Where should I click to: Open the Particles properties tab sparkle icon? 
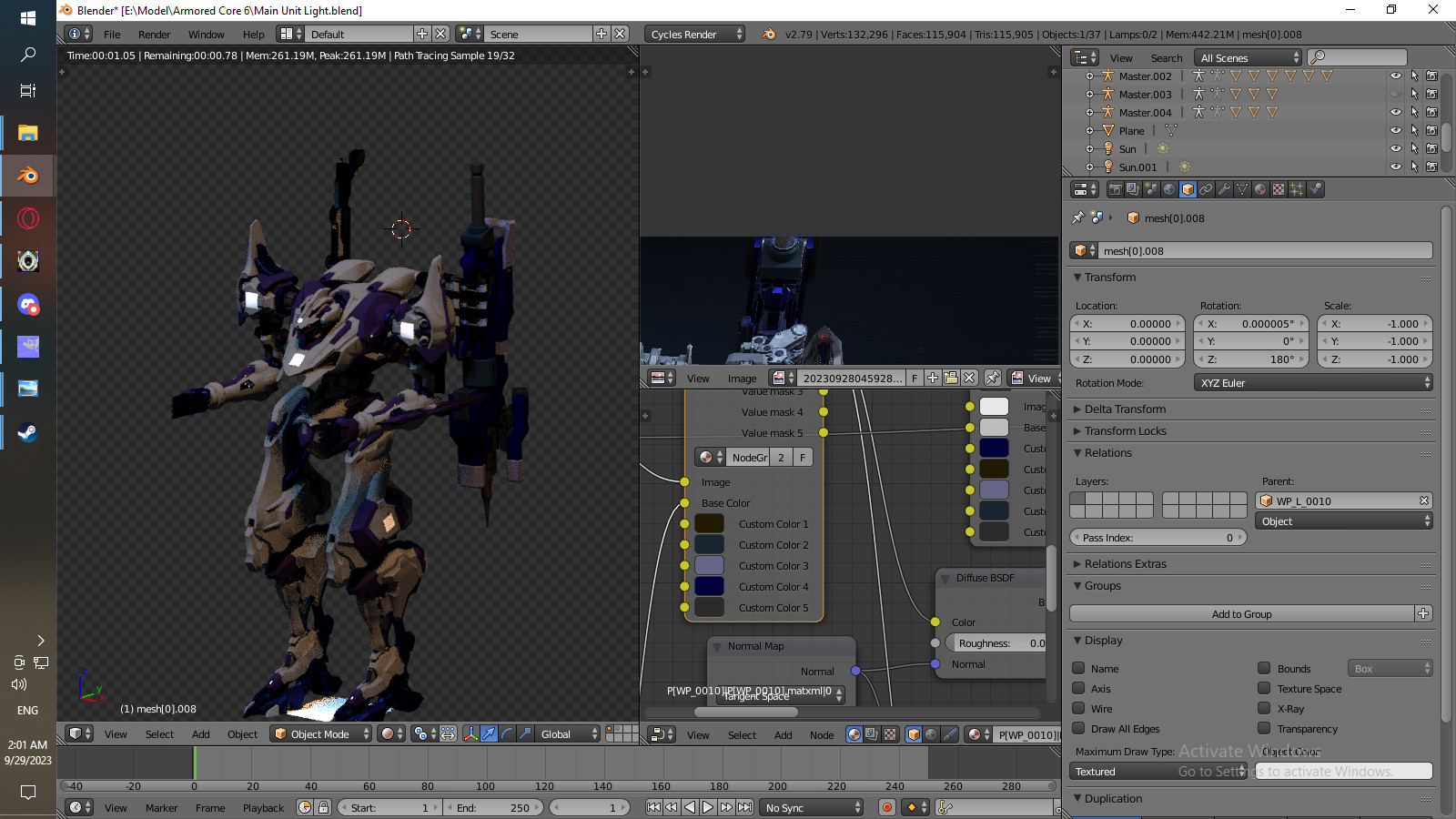(1297, 189)
